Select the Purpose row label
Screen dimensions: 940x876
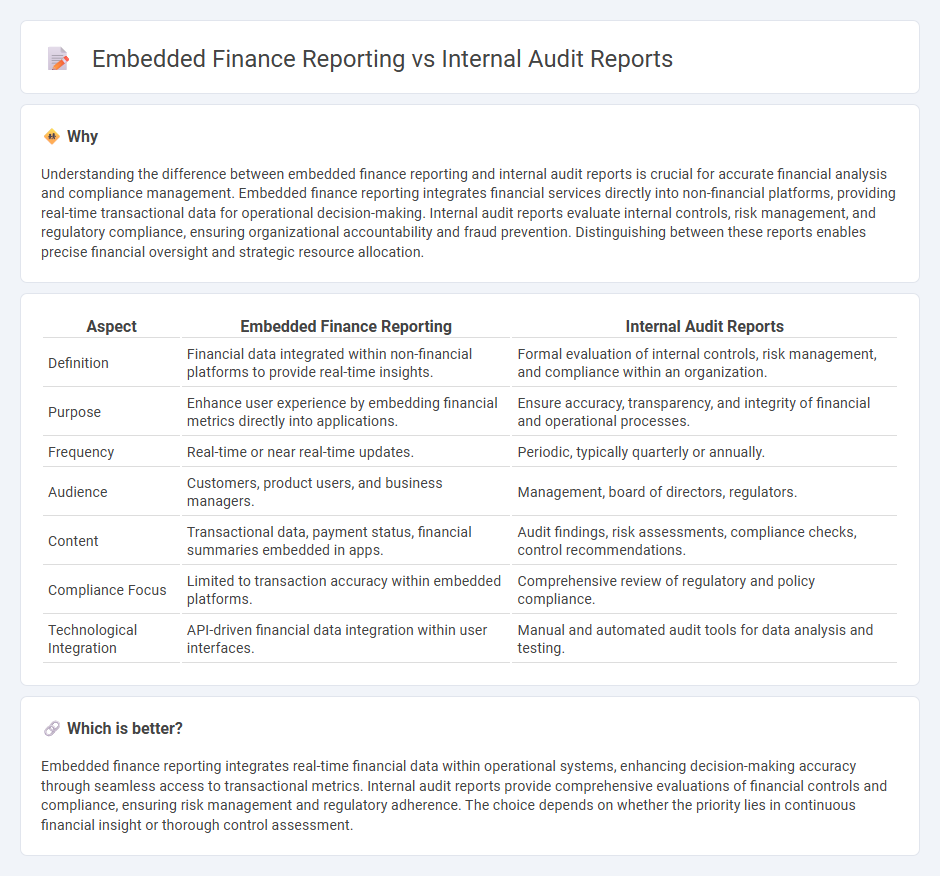(x=74, y=412)
